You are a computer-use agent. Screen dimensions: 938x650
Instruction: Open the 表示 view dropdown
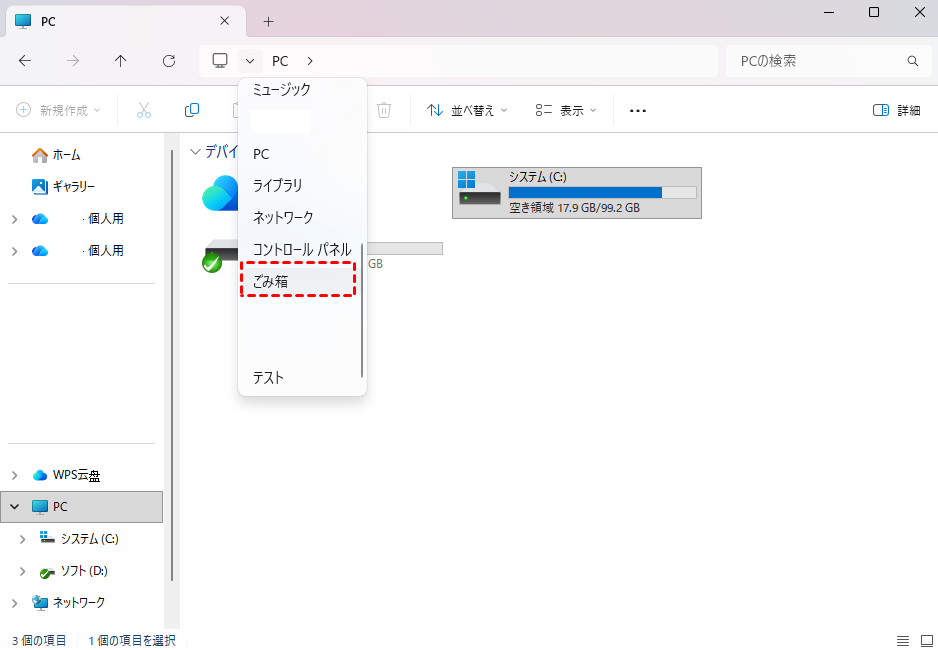tap(565, 110)
